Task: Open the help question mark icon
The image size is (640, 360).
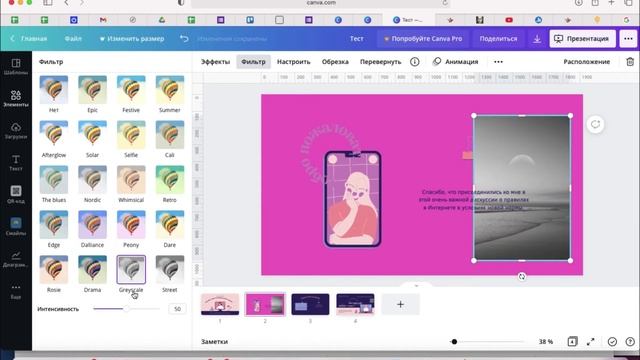Action: (x=630, y=342)
